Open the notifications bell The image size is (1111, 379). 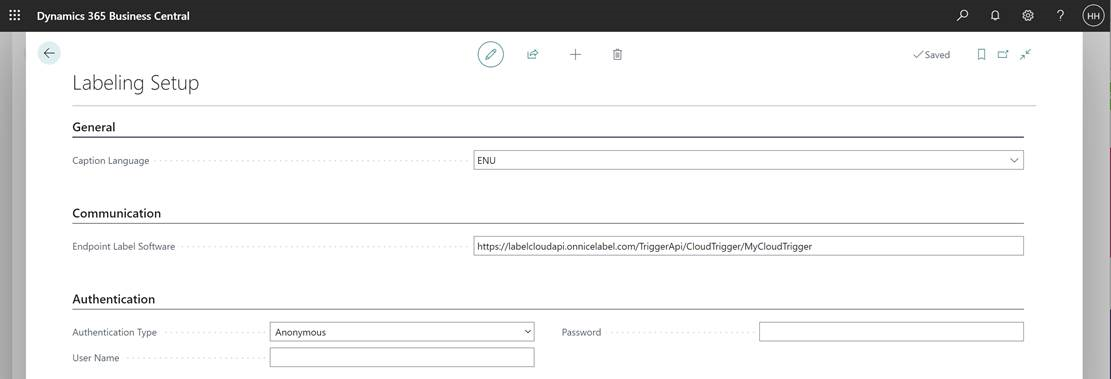coord(995,16)
